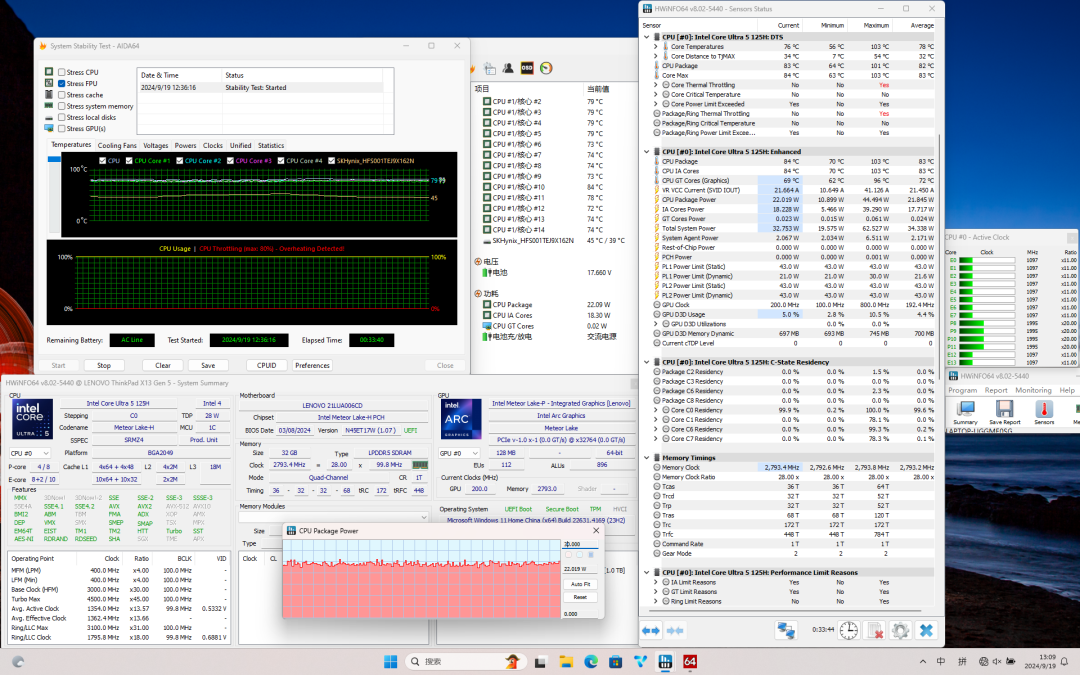Collapse the Memory Timings group
Viewport: 1080px width, 675px height.
(647, 458)
